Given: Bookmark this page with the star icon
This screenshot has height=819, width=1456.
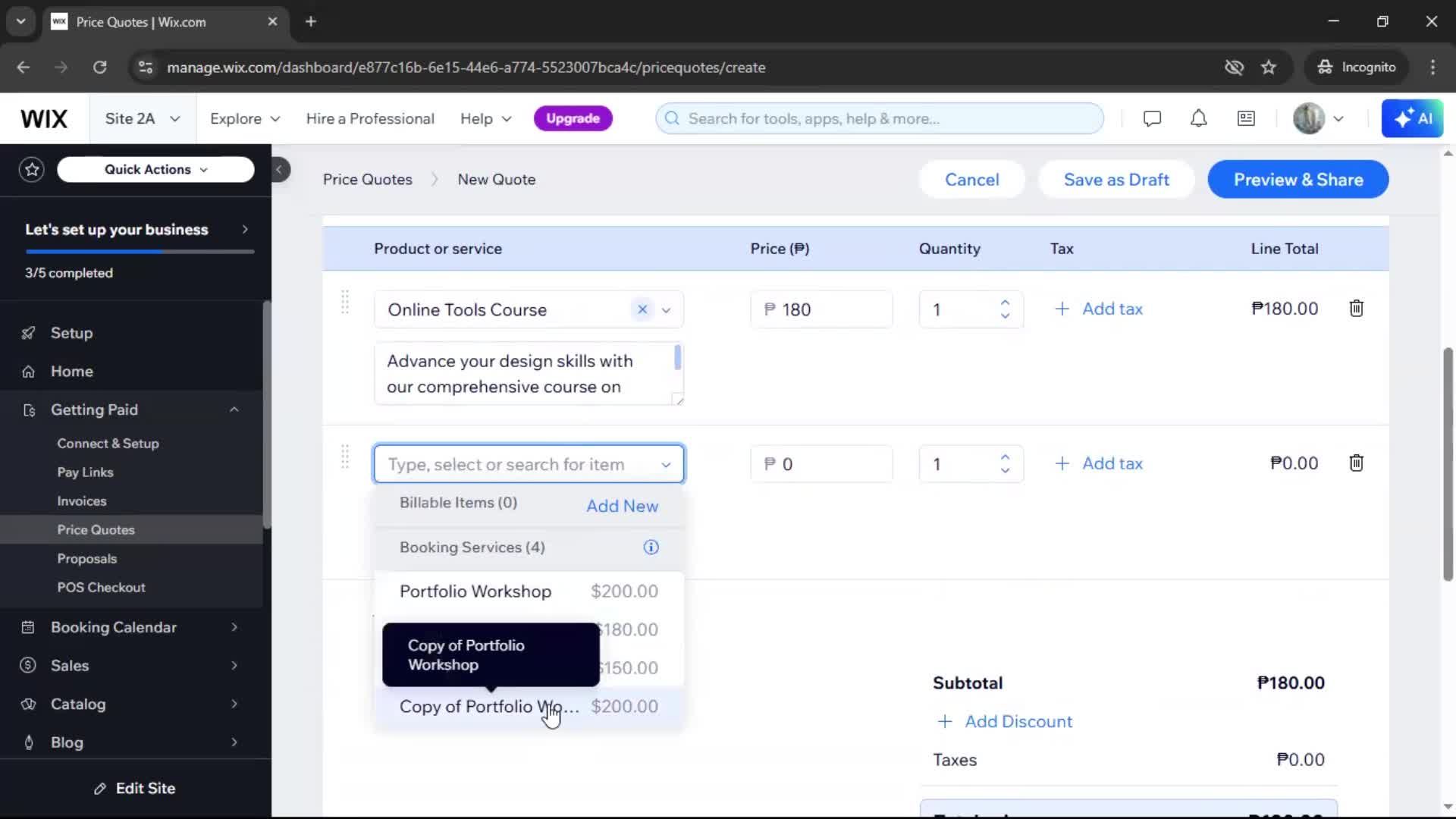Looking at the screenshot, I should [1268, 67].
